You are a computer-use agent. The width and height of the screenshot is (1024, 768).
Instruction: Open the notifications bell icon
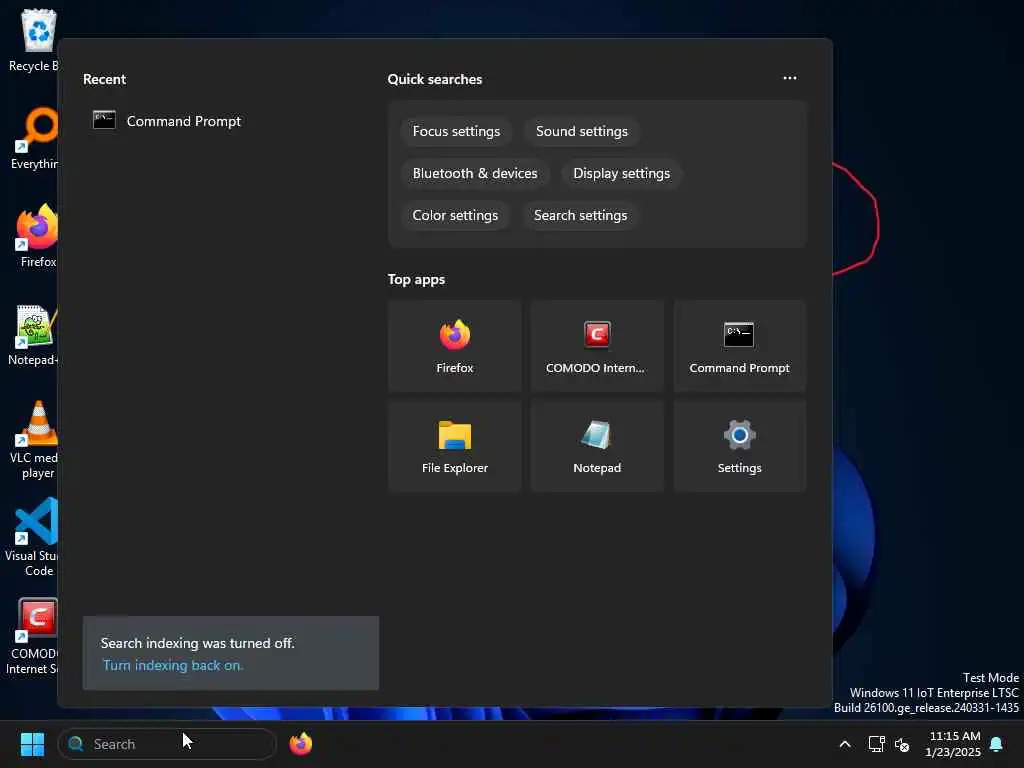point(996,744)
